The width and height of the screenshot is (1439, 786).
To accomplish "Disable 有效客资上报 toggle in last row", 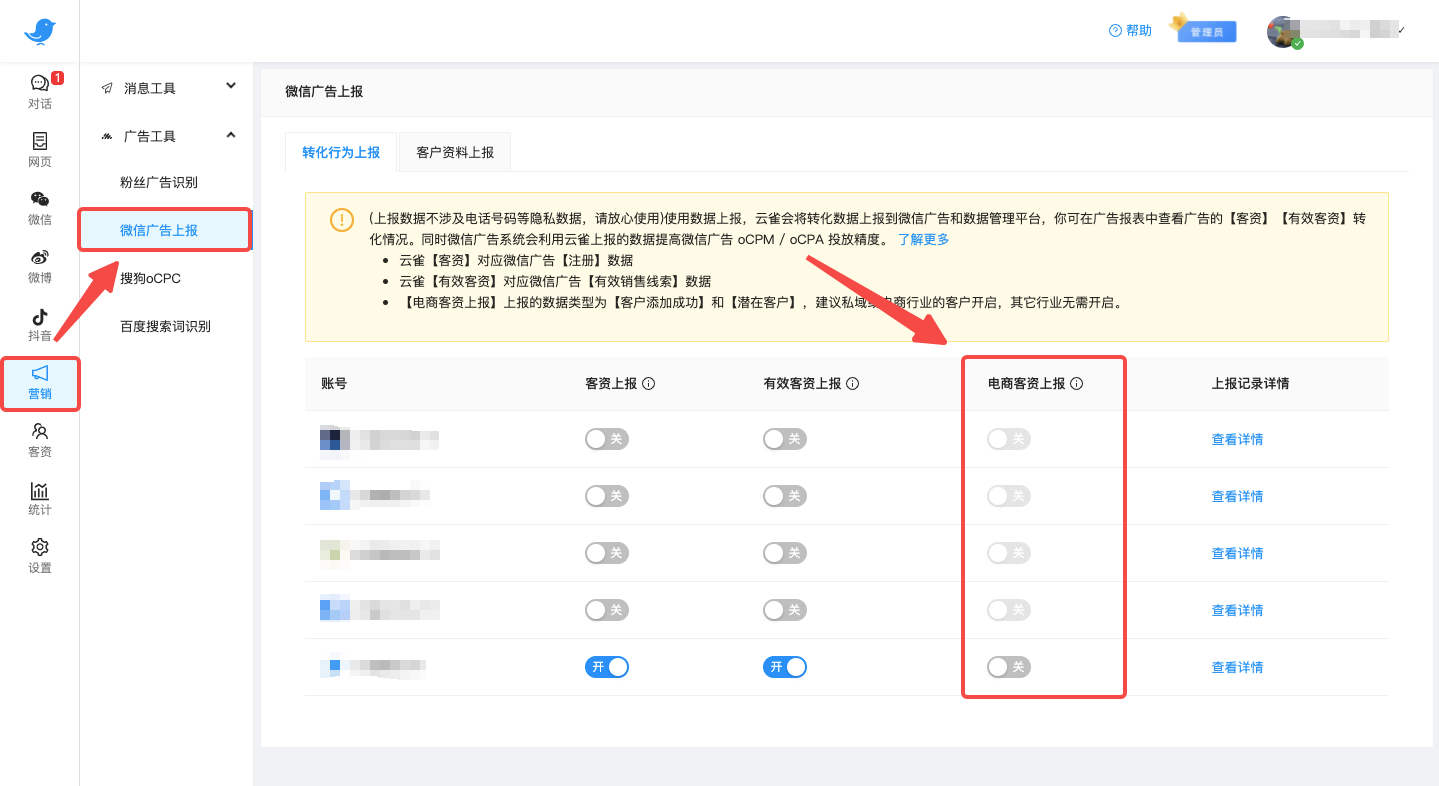I will point(784,667).
